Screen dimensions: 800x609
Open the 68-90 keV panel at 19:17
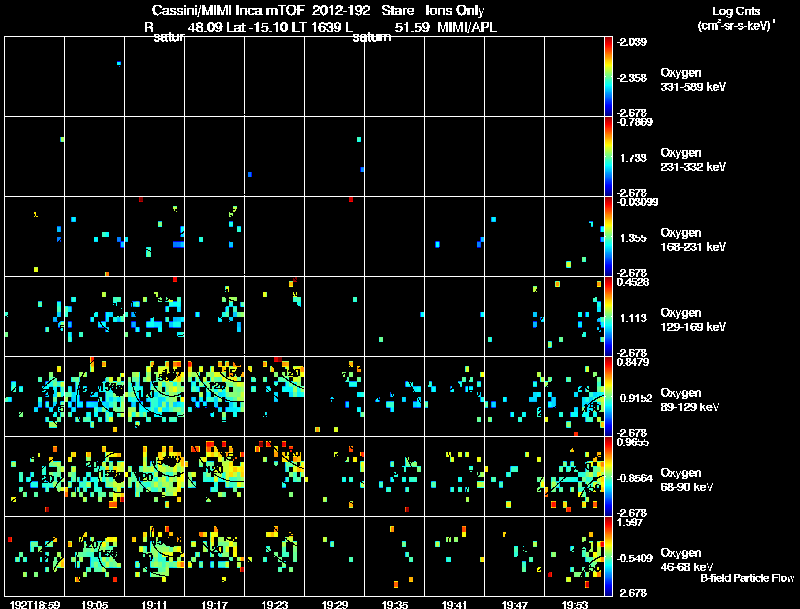click(215, 476)
